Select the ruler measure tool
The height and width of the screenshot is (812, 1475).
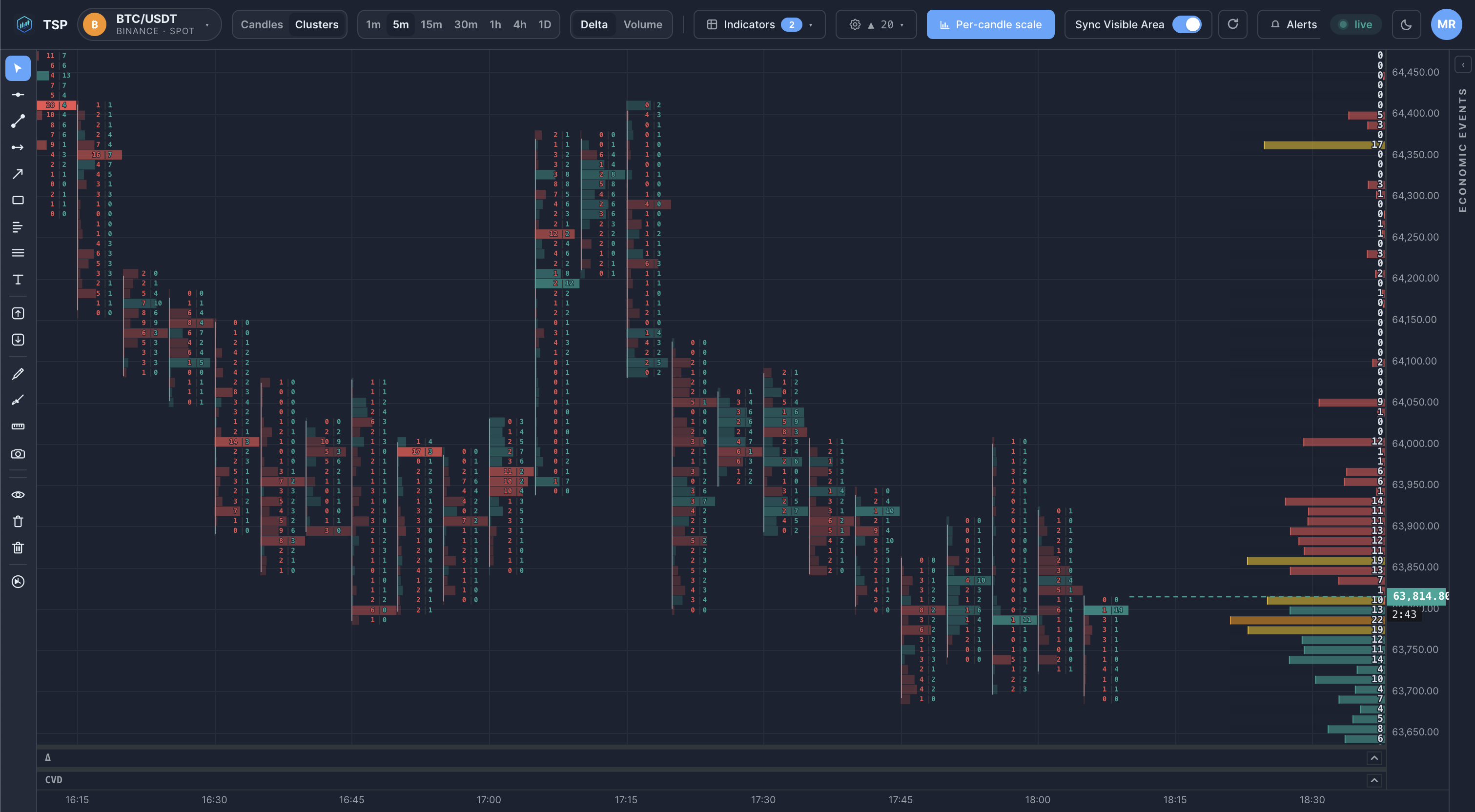[x=18, y=426]
